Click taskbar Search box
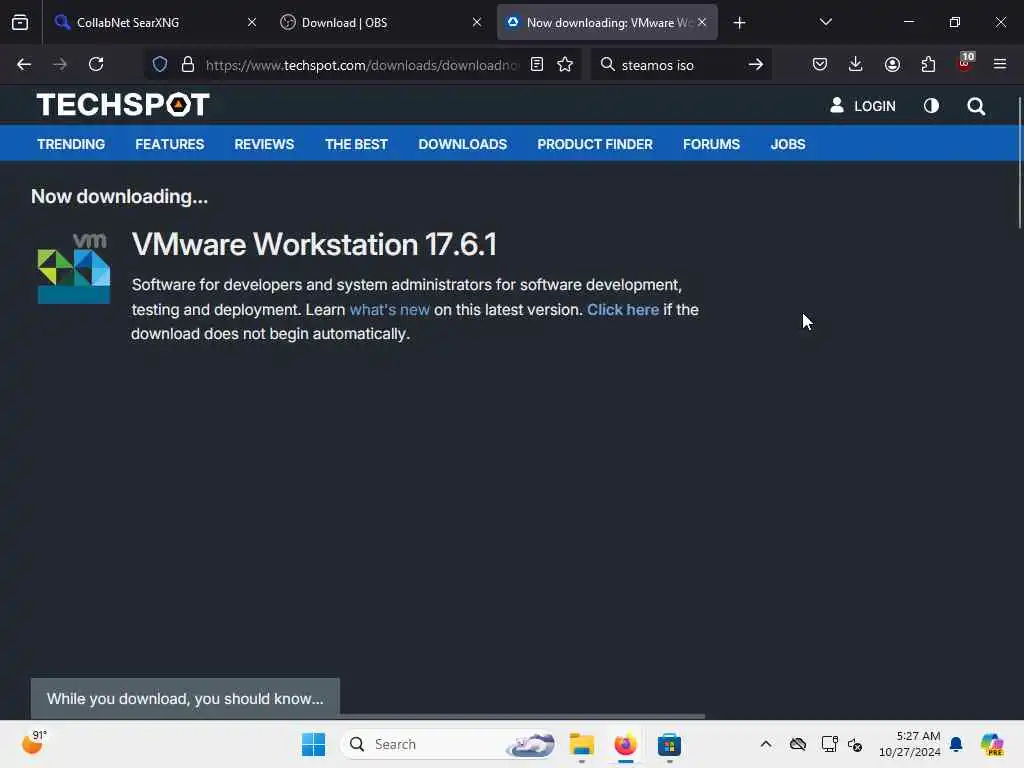 [x=449, y=744]
